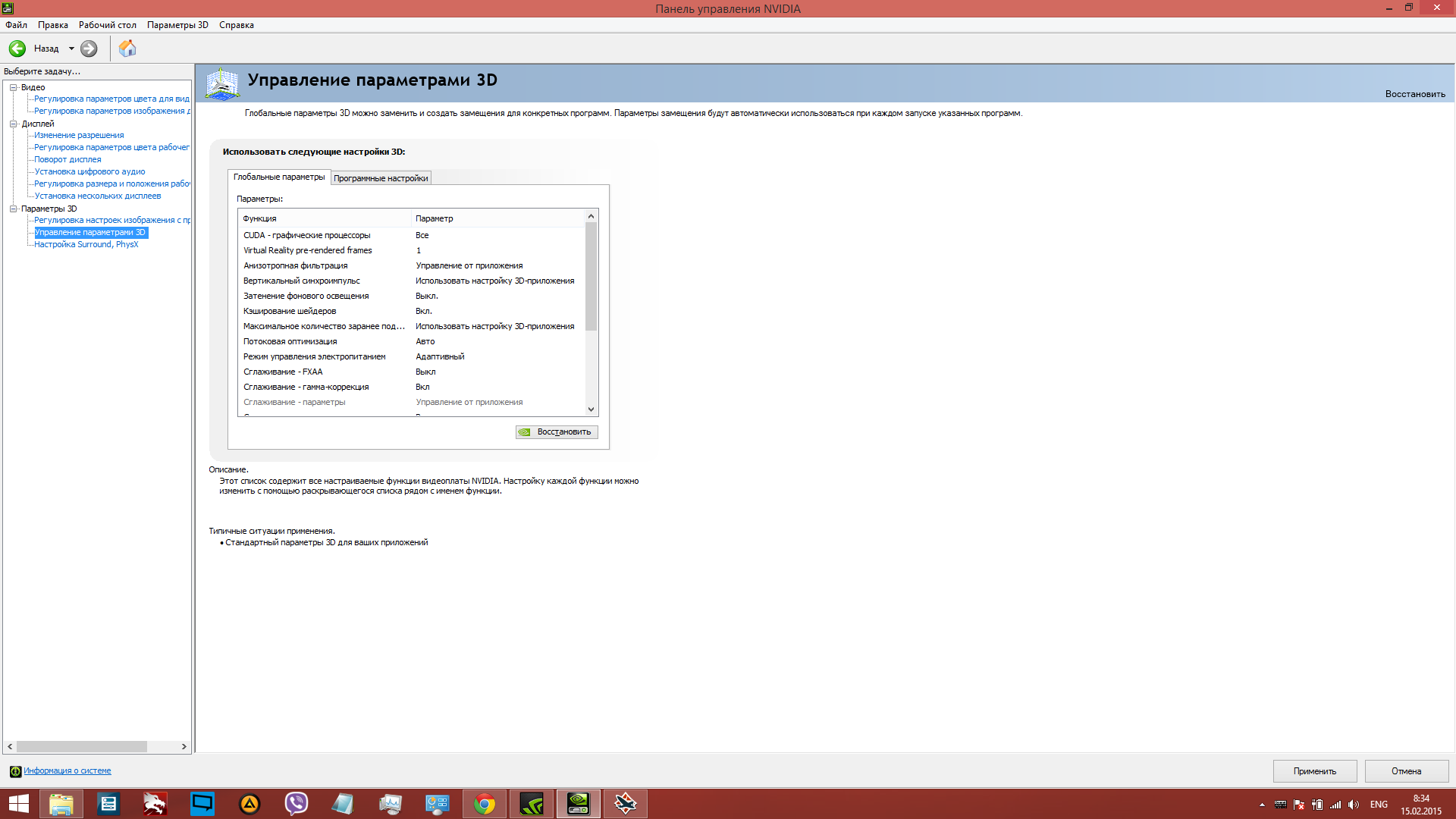
Task: Collapse the Видео tree node
Action: click(14, 87)
